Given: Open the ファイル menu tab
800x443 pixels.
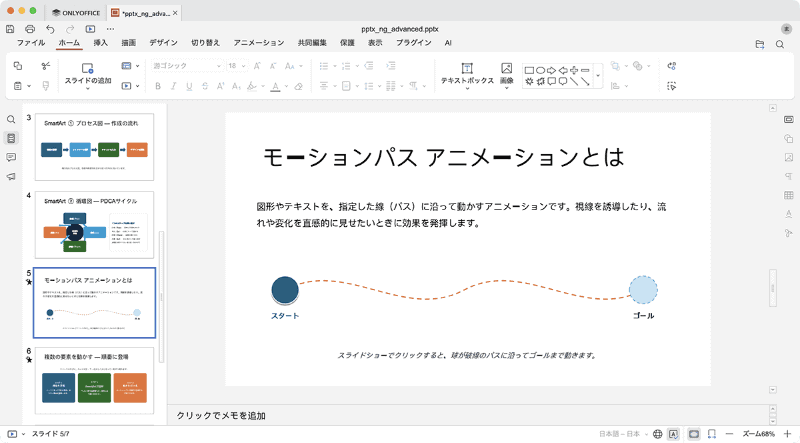Looking at the screenshot, I should pos(31,43).
